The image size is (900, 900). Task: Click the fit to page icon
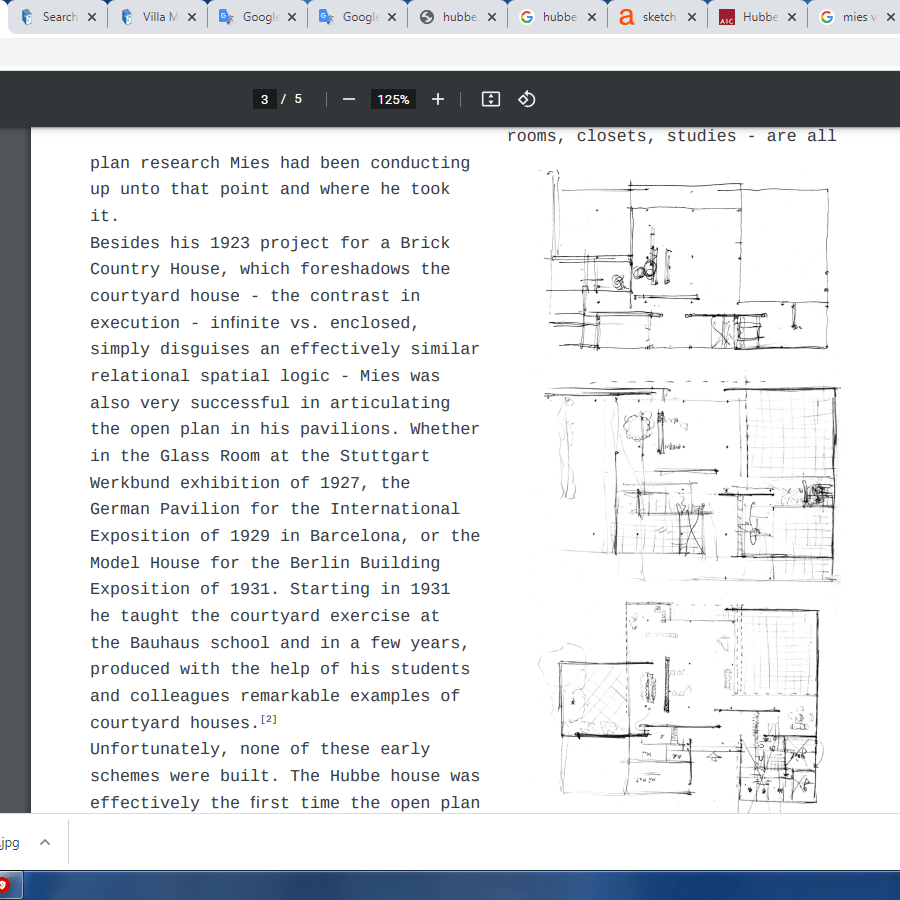(491, 99)
